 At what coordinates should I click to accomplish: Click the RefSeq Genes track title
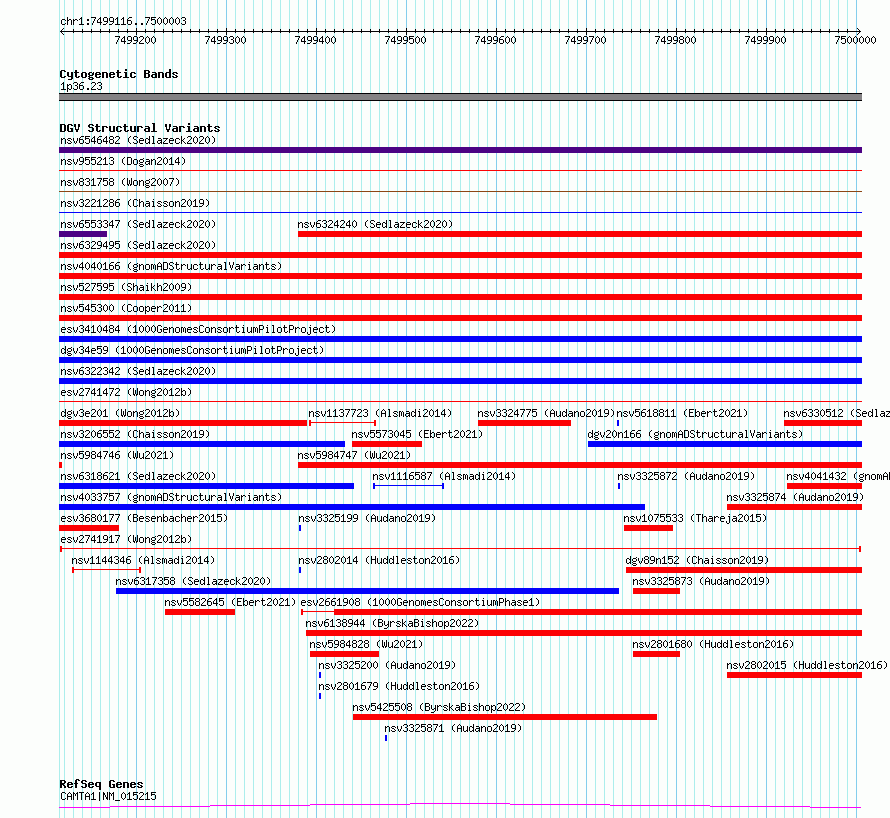(101, 784)
